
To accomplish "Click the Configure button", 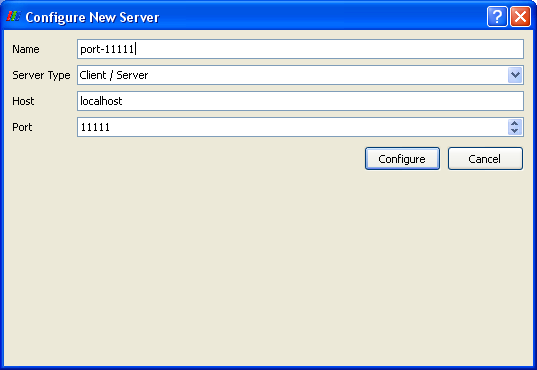I will (402, 159).
